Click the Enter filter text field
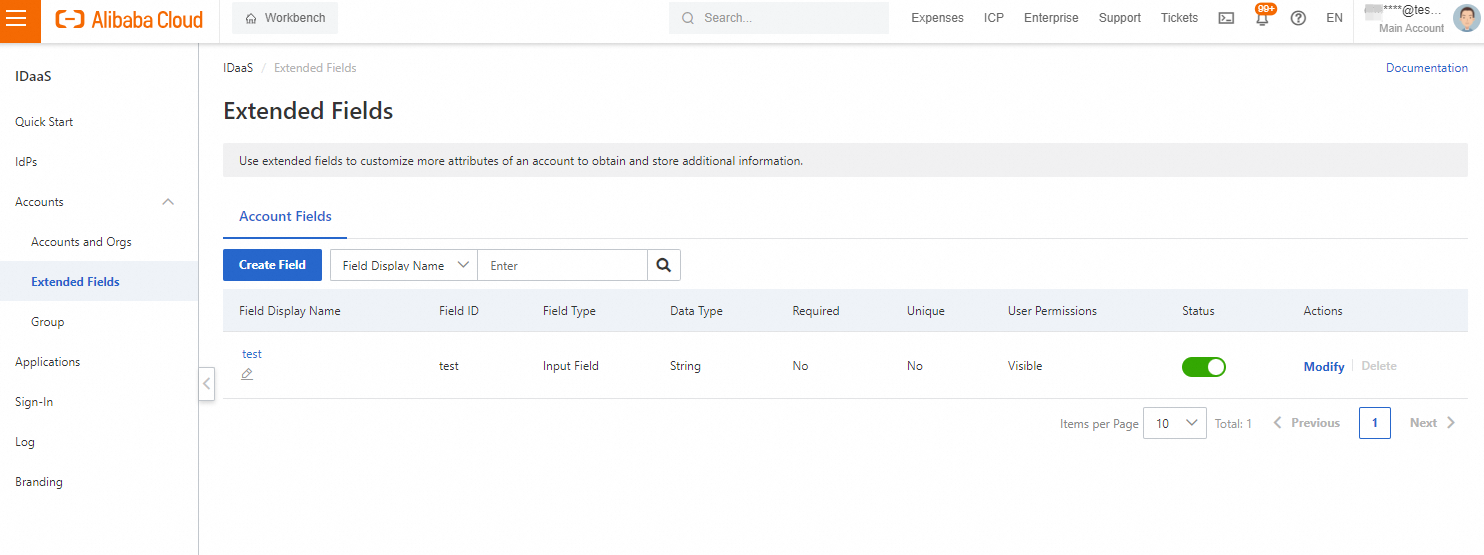 pyautogui.click(x=563, y=265)
